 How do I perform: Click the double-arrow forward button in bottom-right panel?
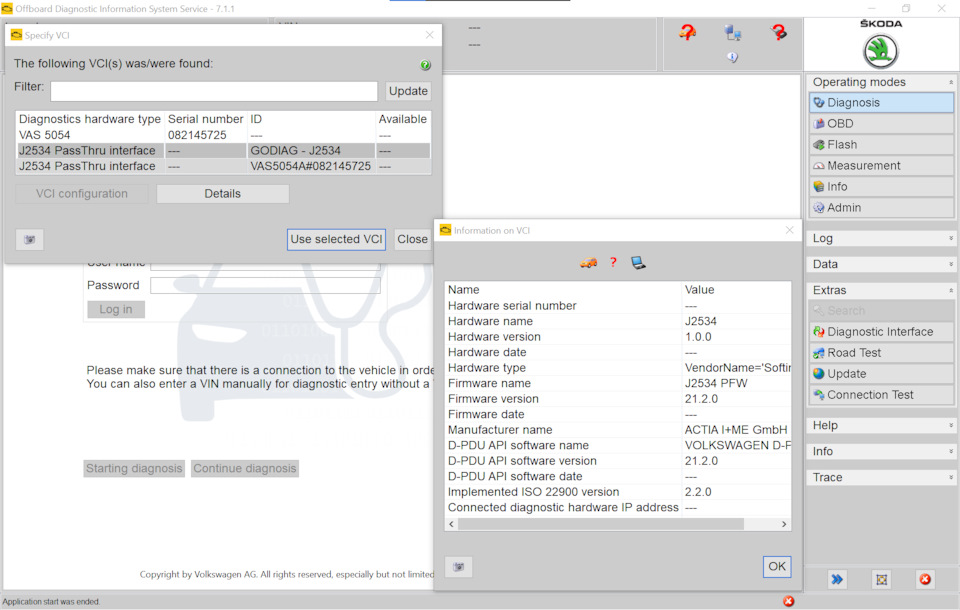[836, 579]
